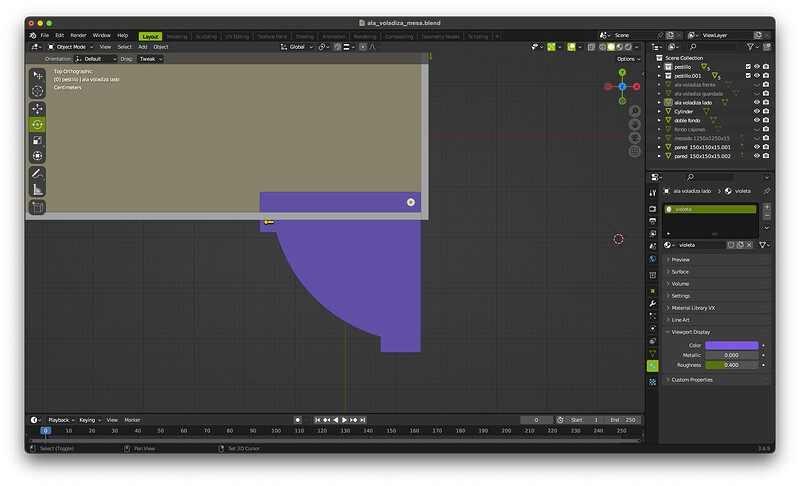
Task: Switch to the Shading workspace tab
Action: 305,37
